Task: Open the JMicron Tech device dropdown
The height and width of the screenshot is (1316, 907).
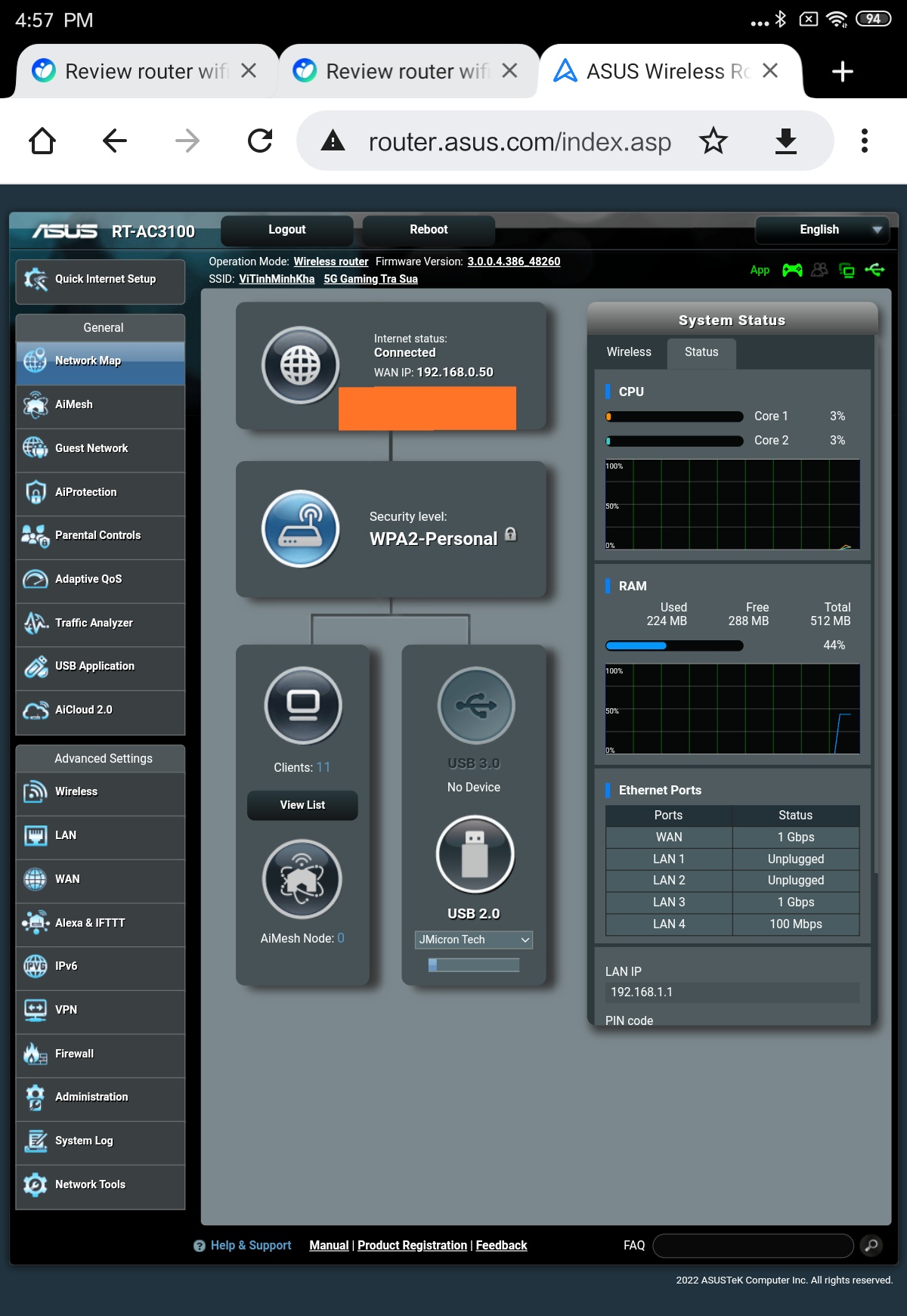Action: (474, 940)
